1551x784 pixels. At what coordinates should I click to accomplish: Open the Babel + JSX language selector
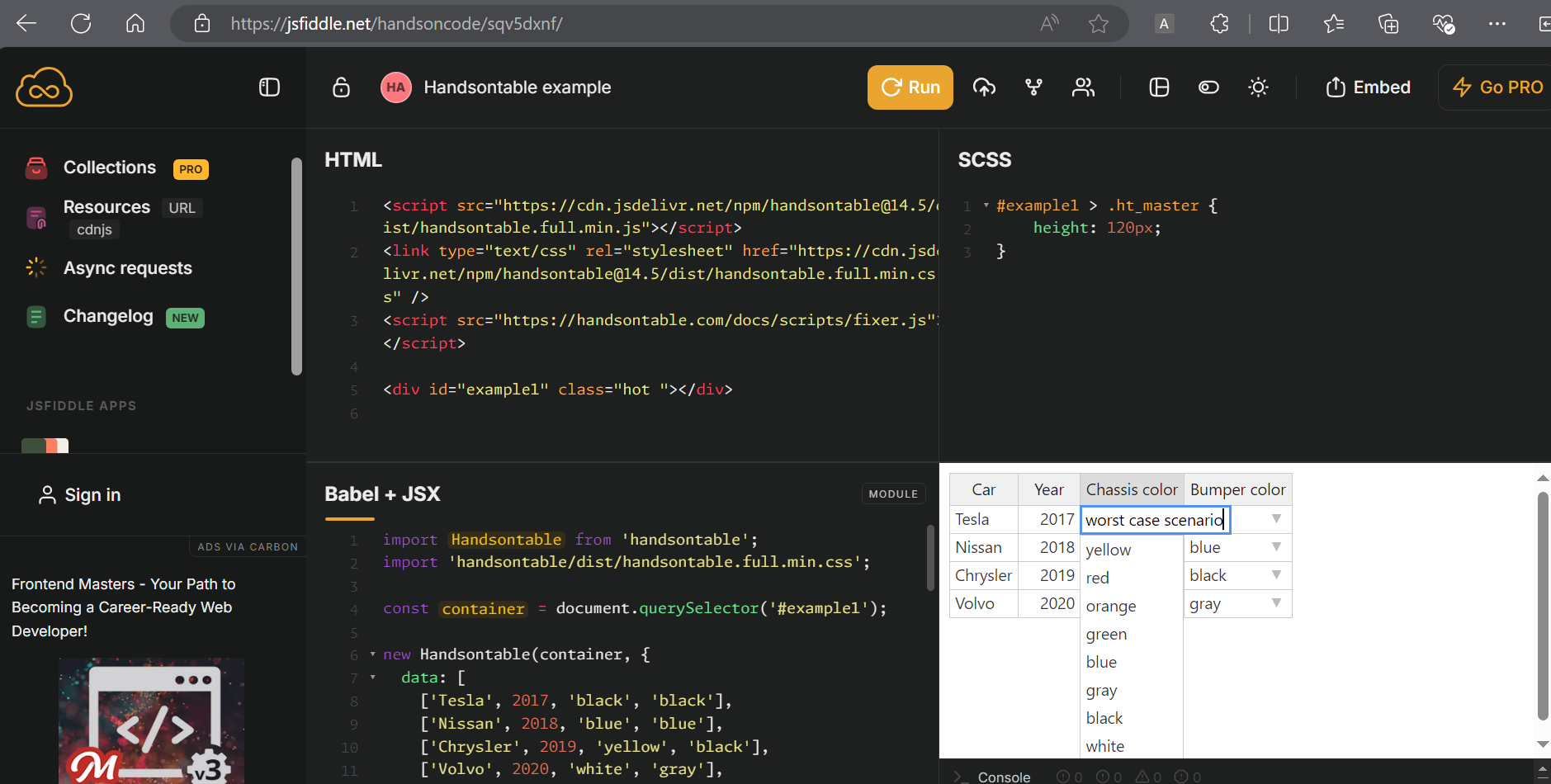pyautogui.click(x=382, y=494)
